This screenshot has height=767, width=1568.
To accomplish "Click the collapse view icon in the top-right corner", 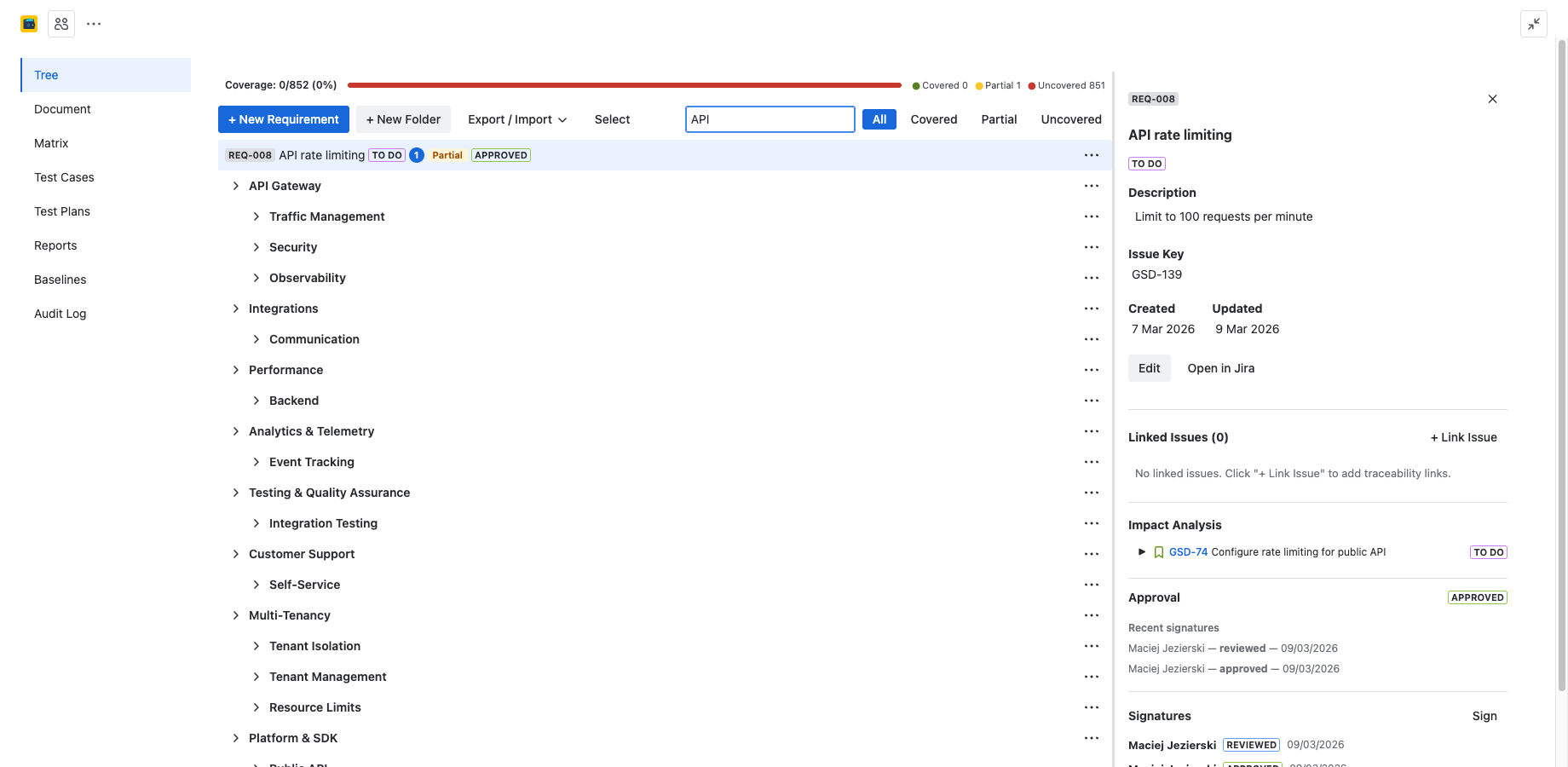I will (1533, 24).
